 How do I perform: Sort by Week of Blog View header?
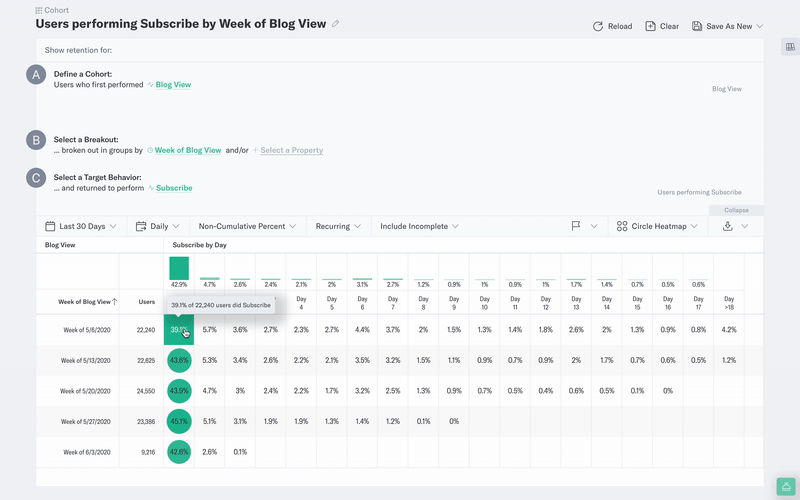coord(87,302)
